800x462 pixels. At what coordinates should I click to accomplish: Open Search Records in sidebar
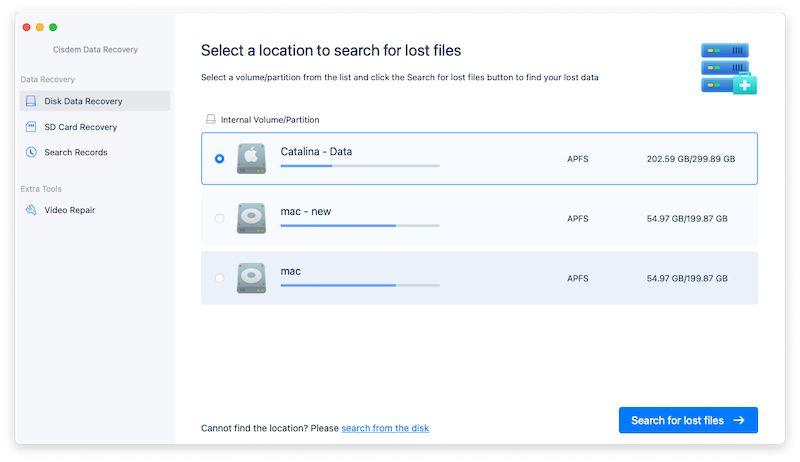pos(75,152)
